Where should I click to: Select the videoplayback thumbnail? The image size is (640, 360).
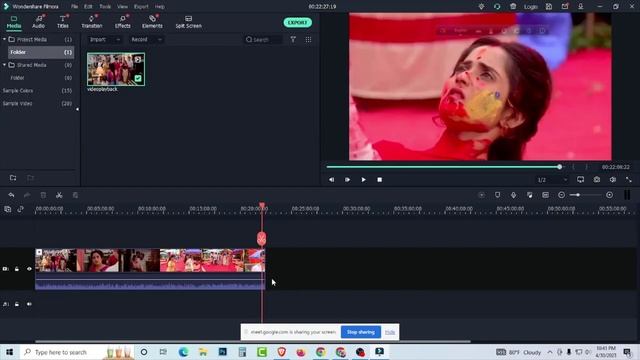[x=116, y=69]
